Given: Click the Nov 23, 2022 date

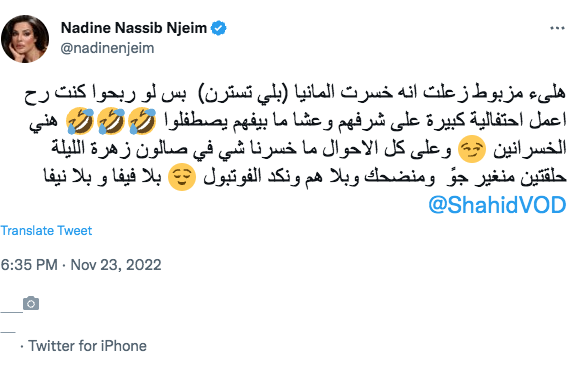Looking at the screenshot, I should [x=116, y=265].
